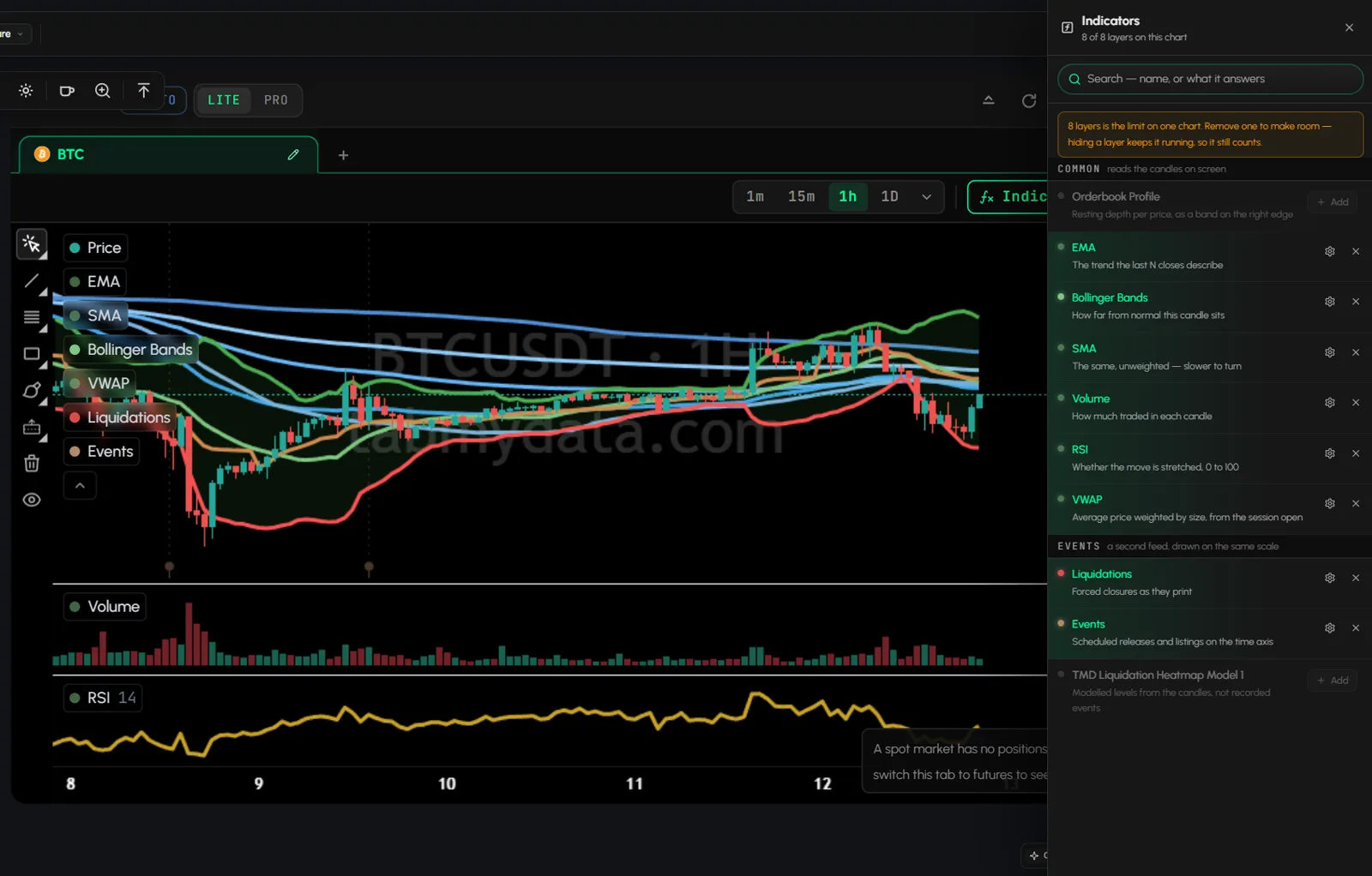
Task: Rename BTC tab with pencil icon
Action: click(x=293, y=154)
